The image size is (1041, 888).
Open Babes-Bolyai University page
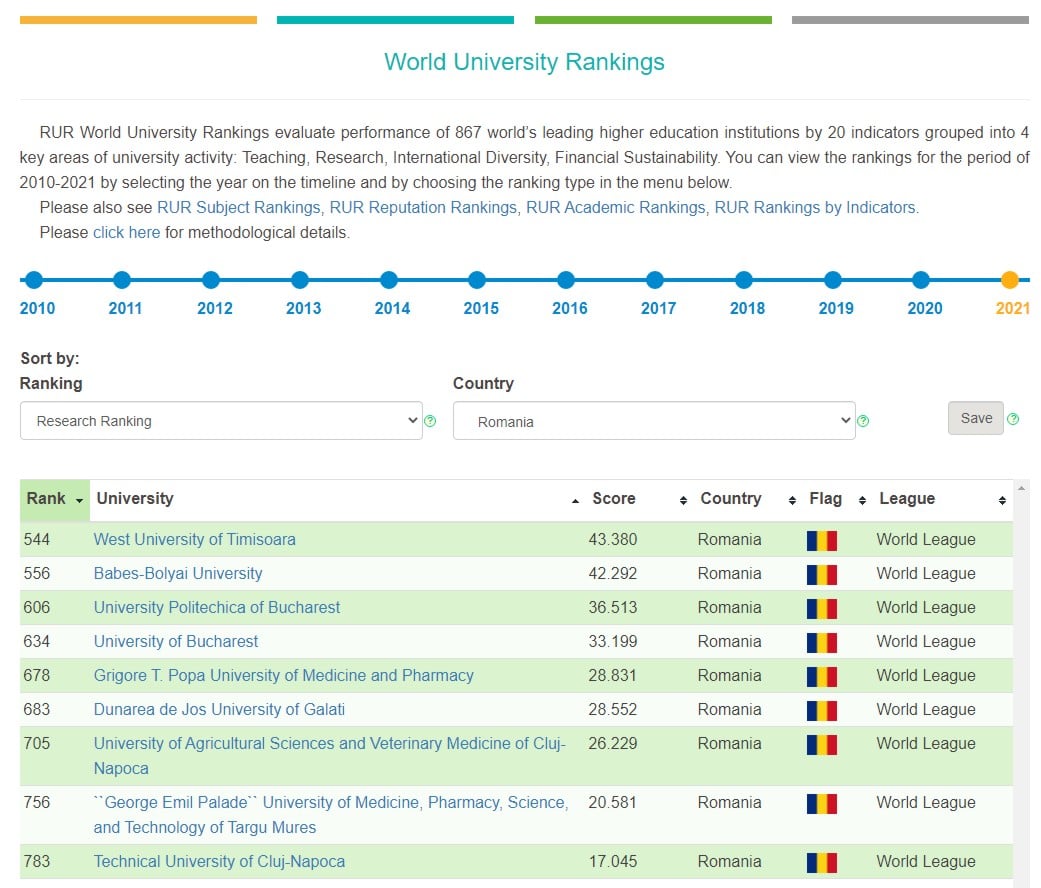(178, 573)
